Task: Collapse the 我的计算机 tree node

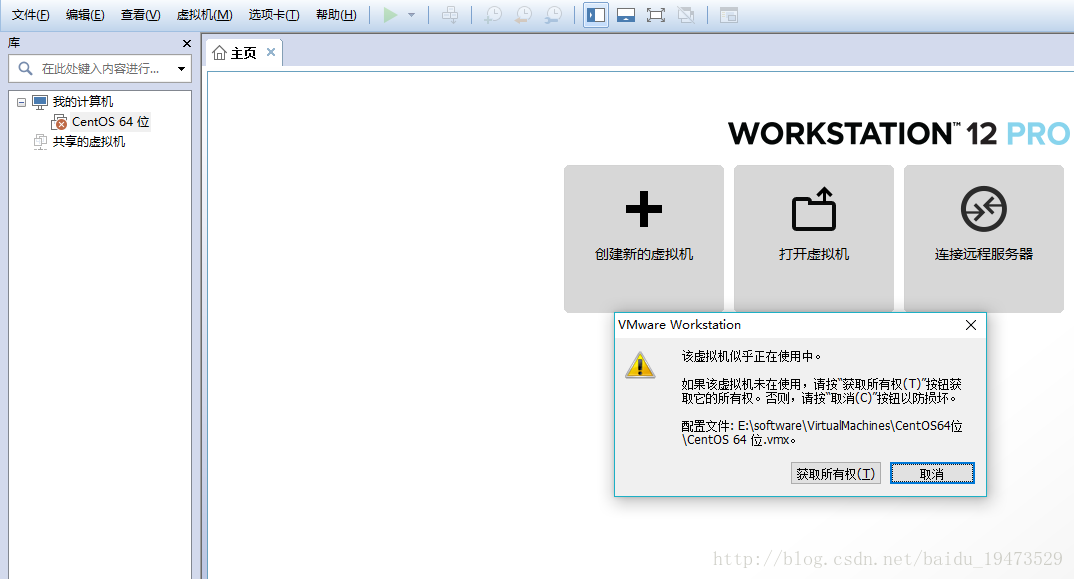Action: 21,102
